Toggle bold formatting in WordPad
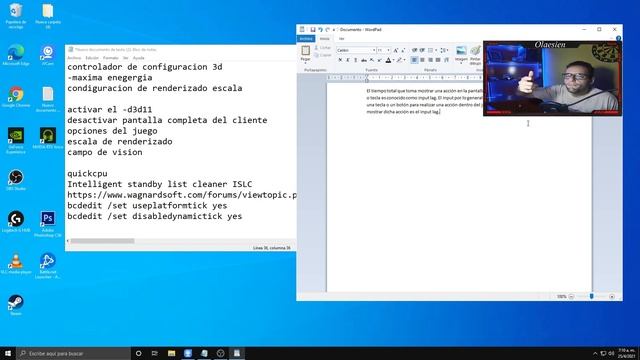 (340, 60)
